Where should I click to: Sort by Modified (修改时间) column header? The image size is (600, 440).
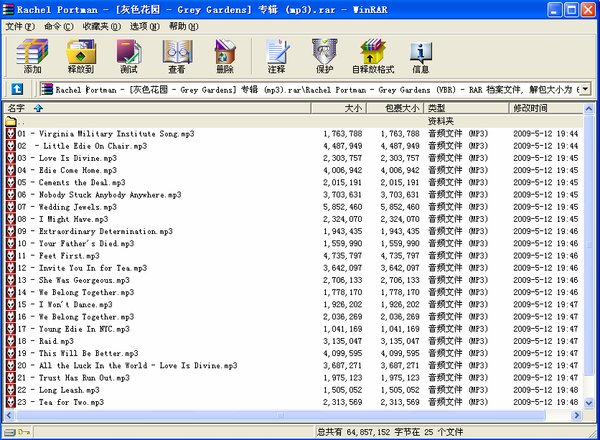click(546, 108)
